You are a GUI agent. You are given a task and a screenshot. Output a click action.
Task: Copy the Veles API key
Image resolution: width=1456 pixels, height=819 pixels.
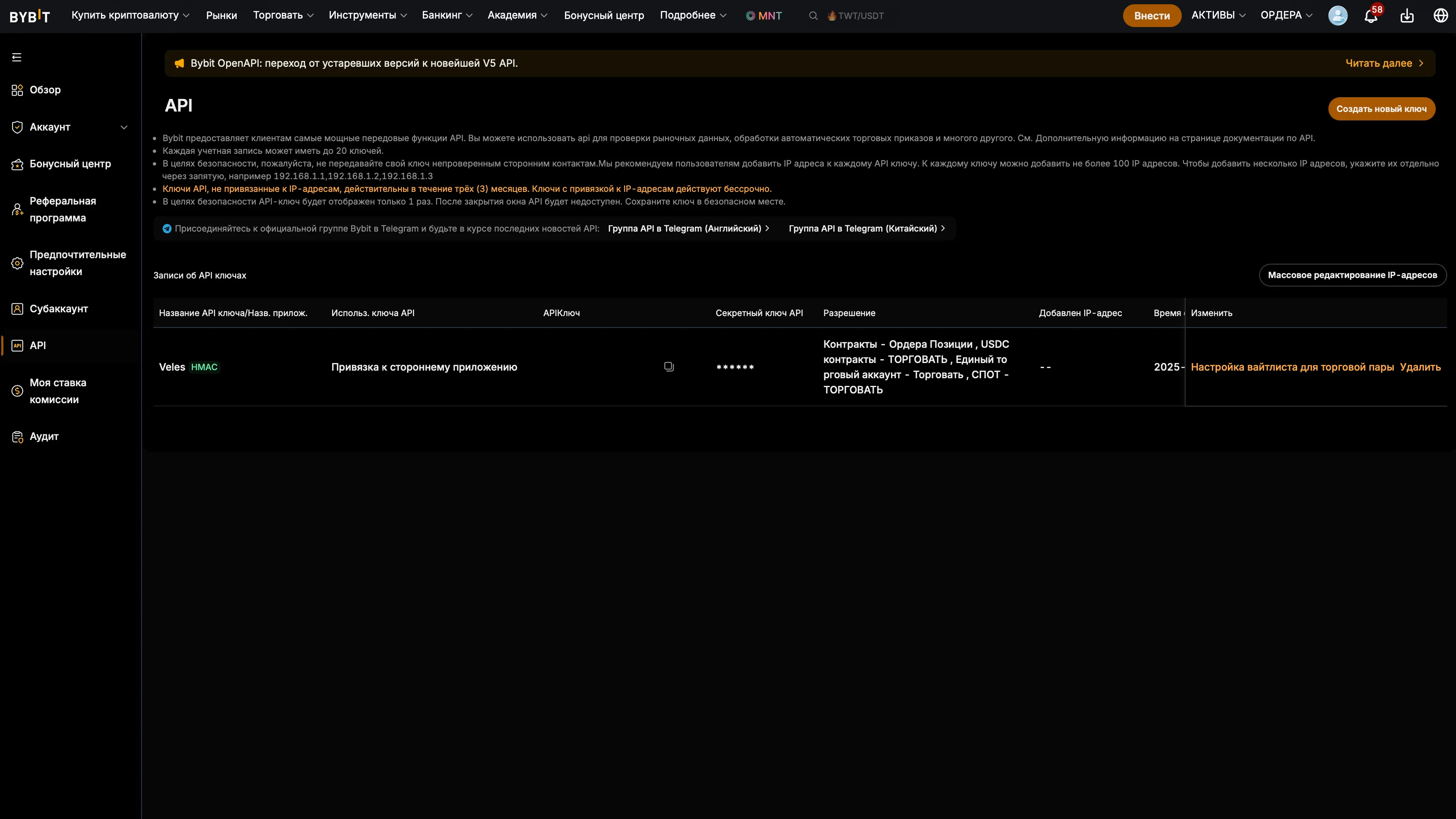669,366
